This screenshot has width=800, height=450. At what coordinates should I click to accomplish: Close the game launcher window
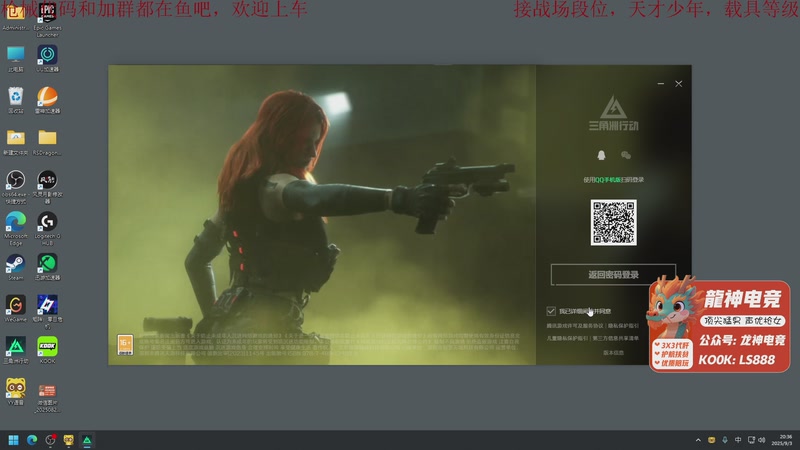click(x=679, y=83)
